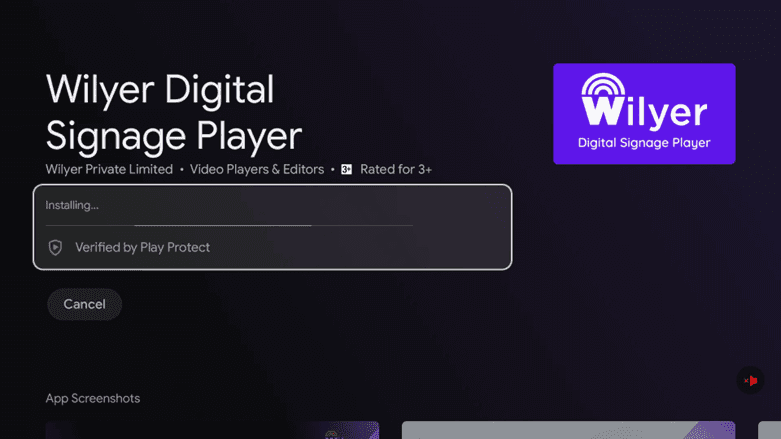Viewport: 781px width, 439px height.
Task: Open Video Players & Editors category
Action: [257, 169]
